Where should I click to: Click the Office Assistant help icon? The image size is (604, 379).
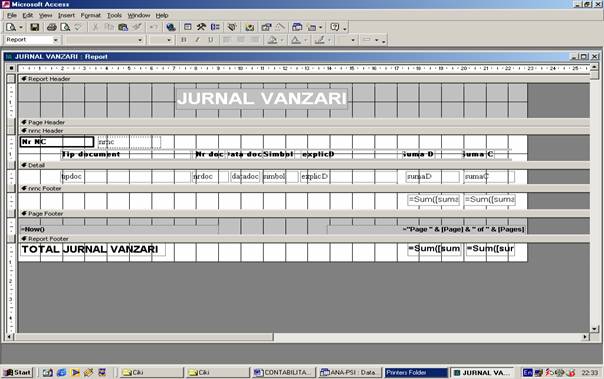click(x=335, y=27)
